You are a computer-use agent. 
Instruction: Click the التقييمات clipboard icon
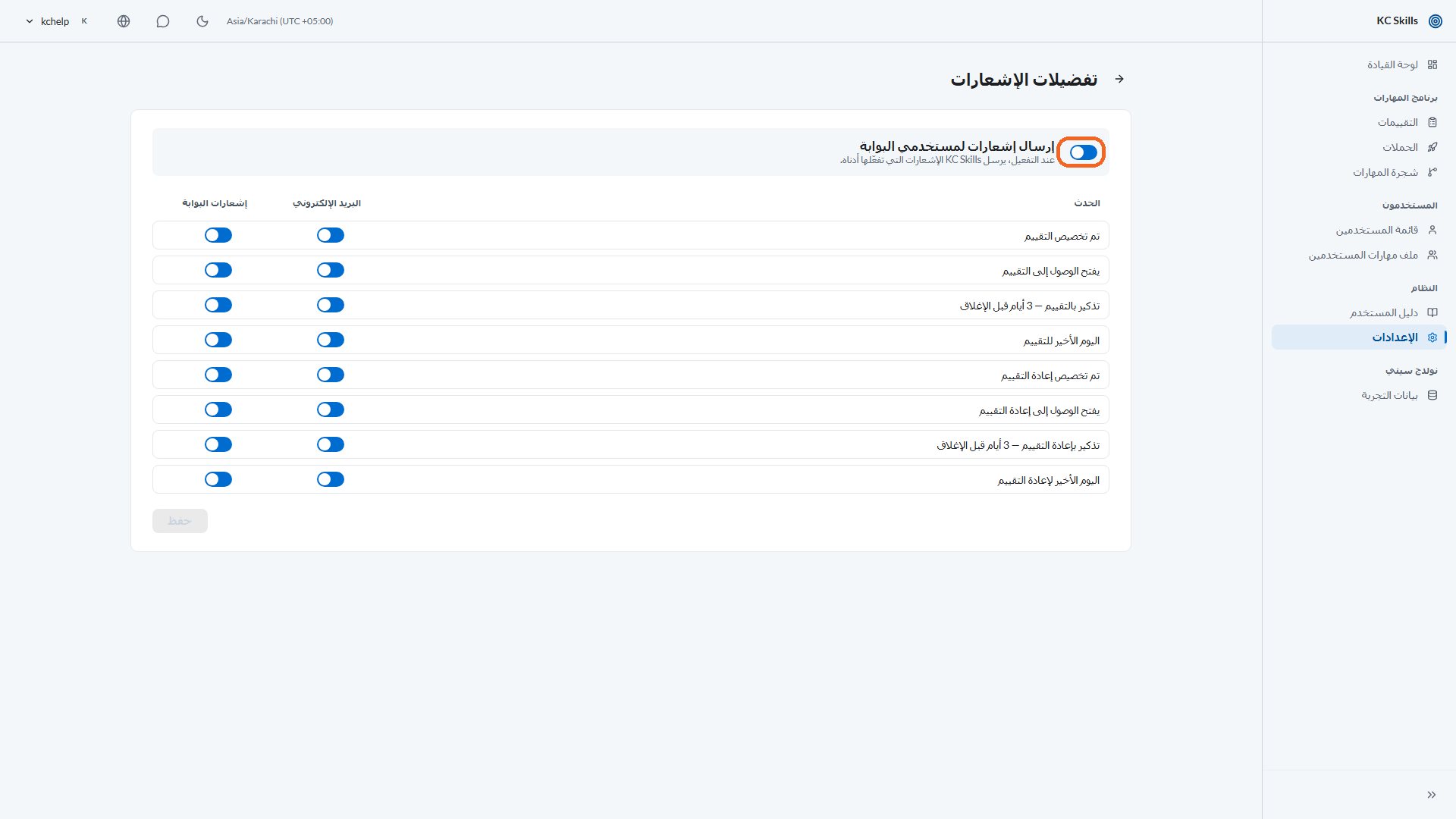coord(1432,122)
